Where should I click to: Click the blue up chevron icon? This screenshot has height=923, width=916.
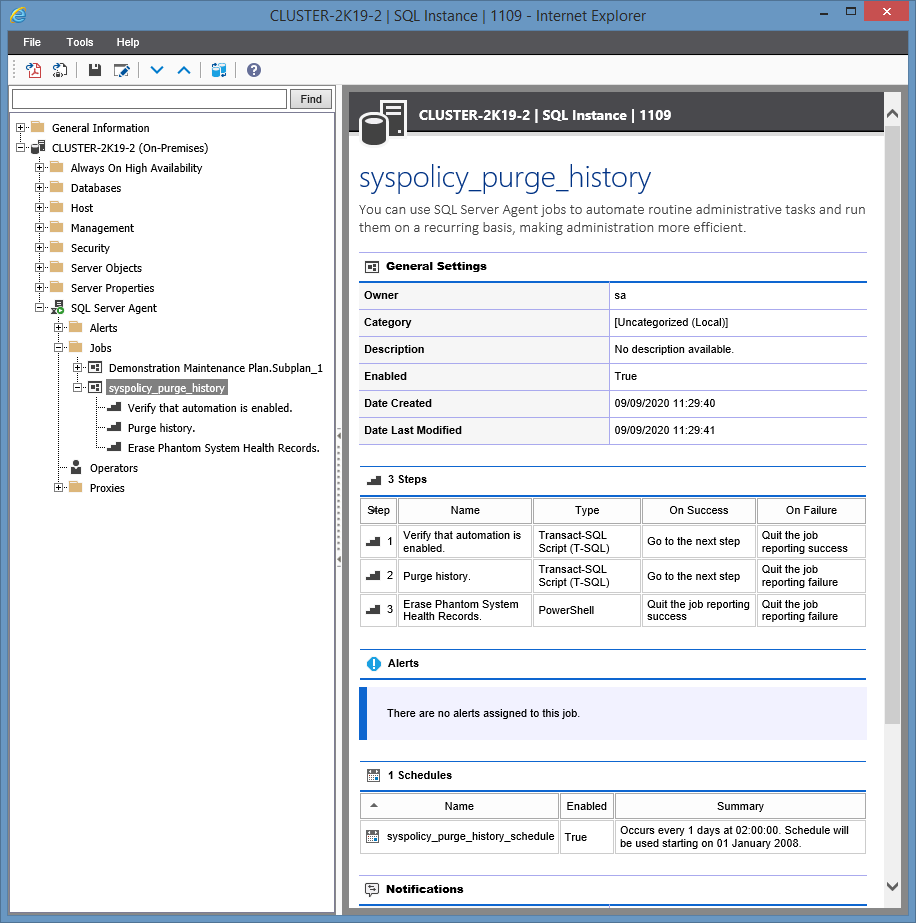coord(184,70)
